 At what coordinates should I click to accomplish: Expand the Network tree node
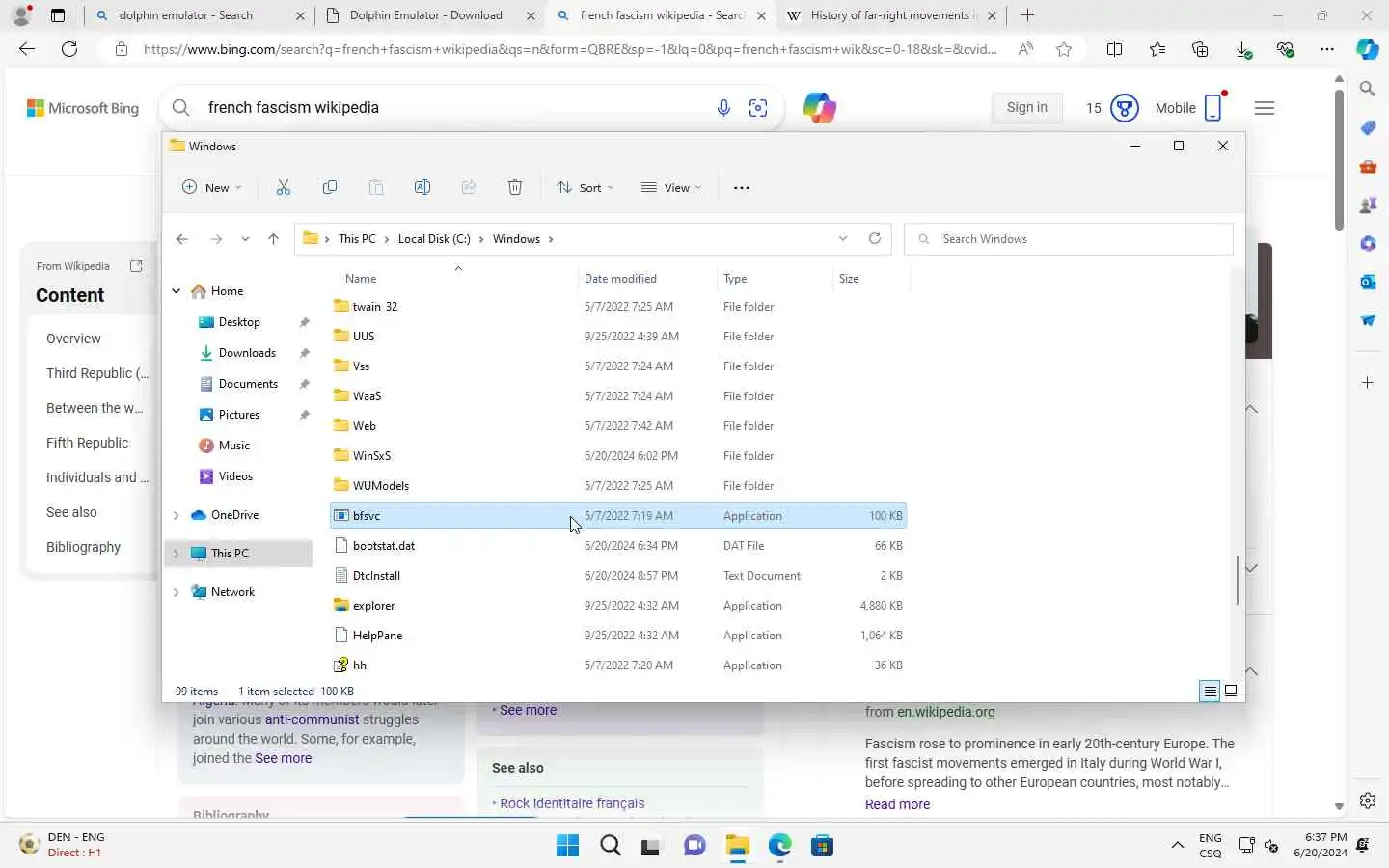click(x=177, y=592)
